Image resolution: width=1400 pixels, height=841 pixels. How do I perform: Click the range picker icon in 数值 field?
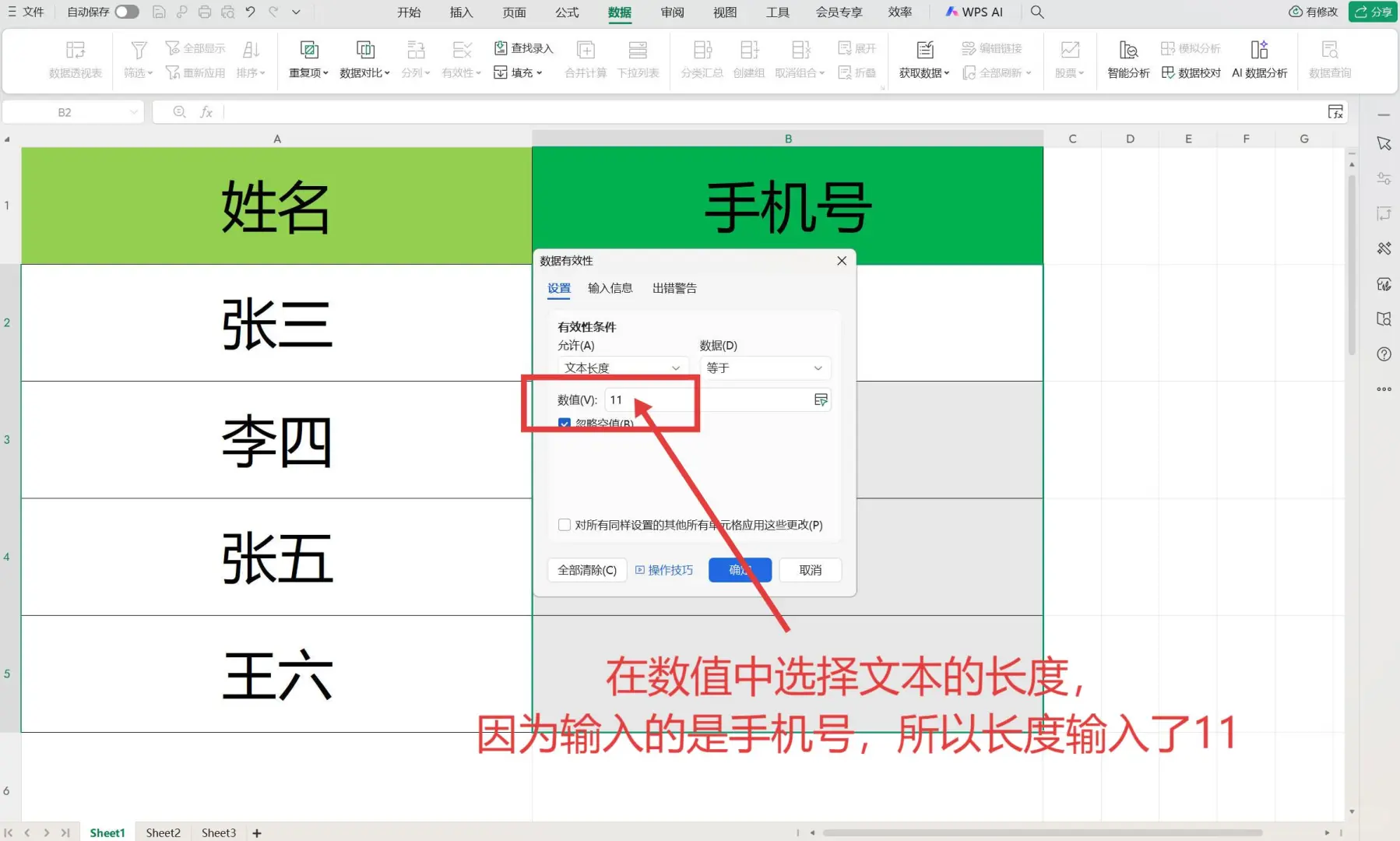click(x=821, y=399)
